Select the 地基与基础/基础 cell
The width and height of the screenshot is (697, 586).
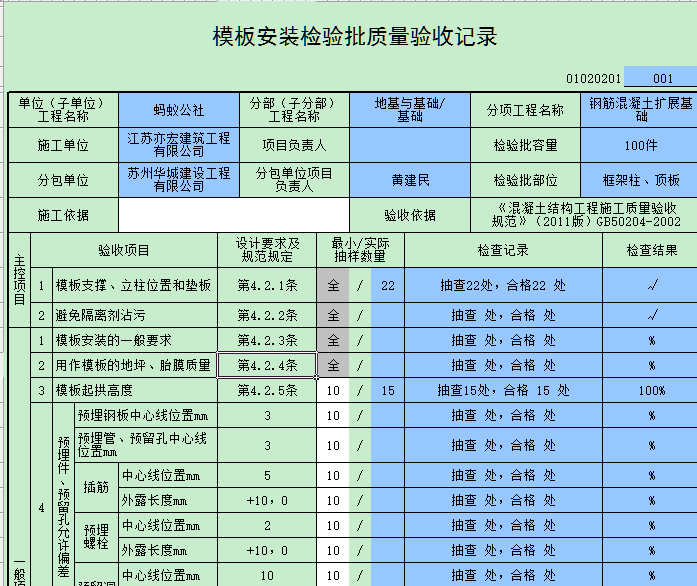[410, 110]
